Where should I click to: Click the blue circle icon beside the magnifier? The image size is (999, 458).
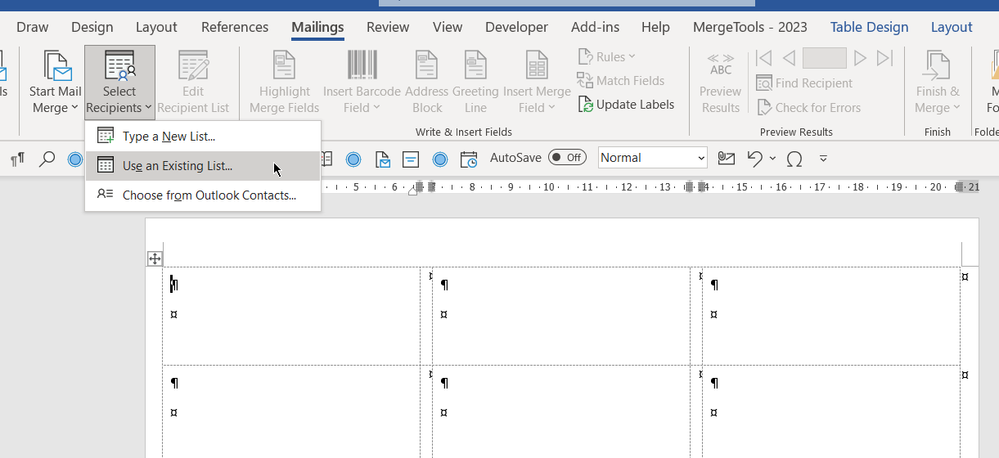(75, 159)
